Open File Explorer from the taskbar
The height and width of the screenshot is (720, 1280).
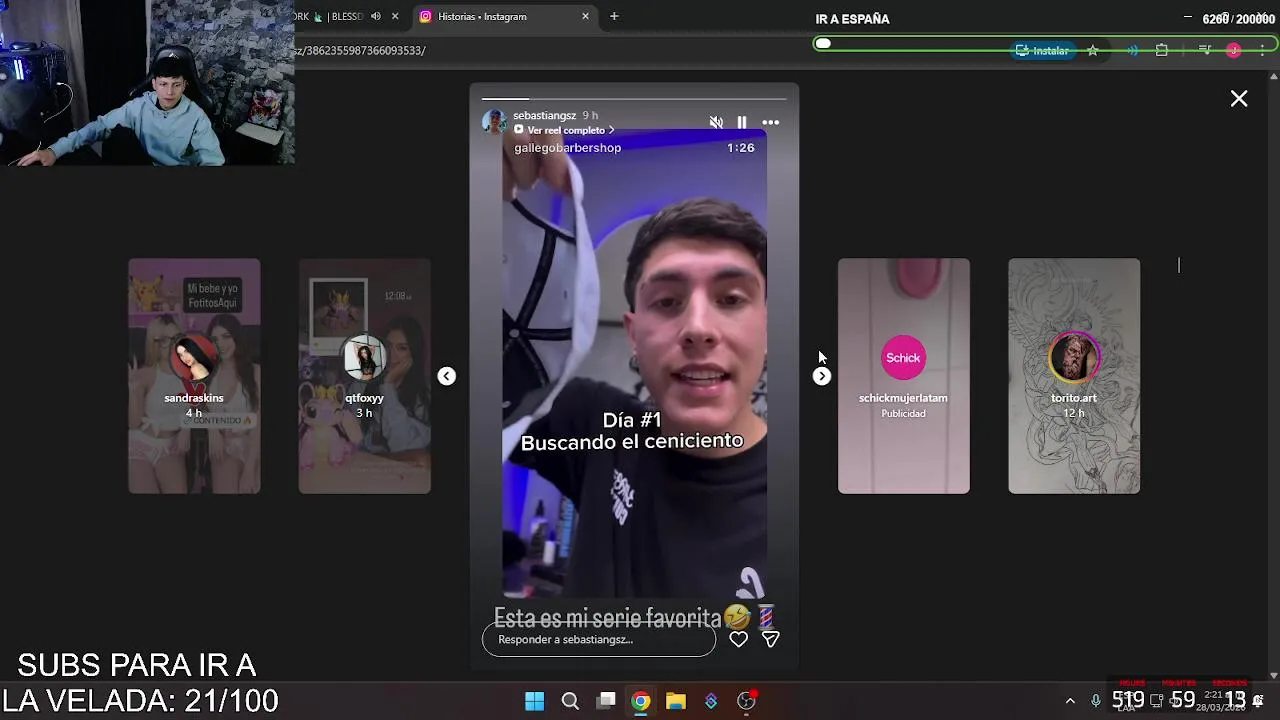(x=676, y=701)
